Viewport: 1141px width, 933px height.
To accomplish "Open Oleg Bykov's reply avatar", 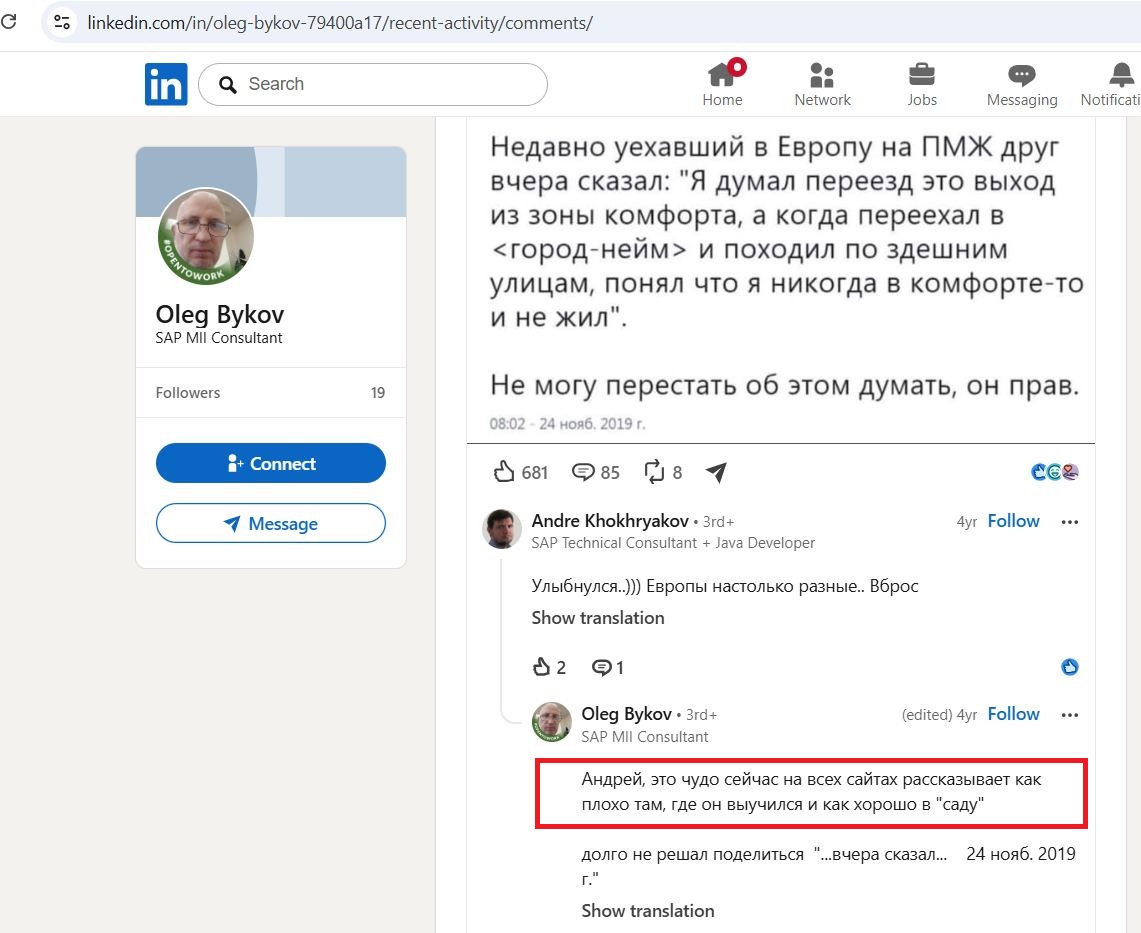I will tap(552, 722).
